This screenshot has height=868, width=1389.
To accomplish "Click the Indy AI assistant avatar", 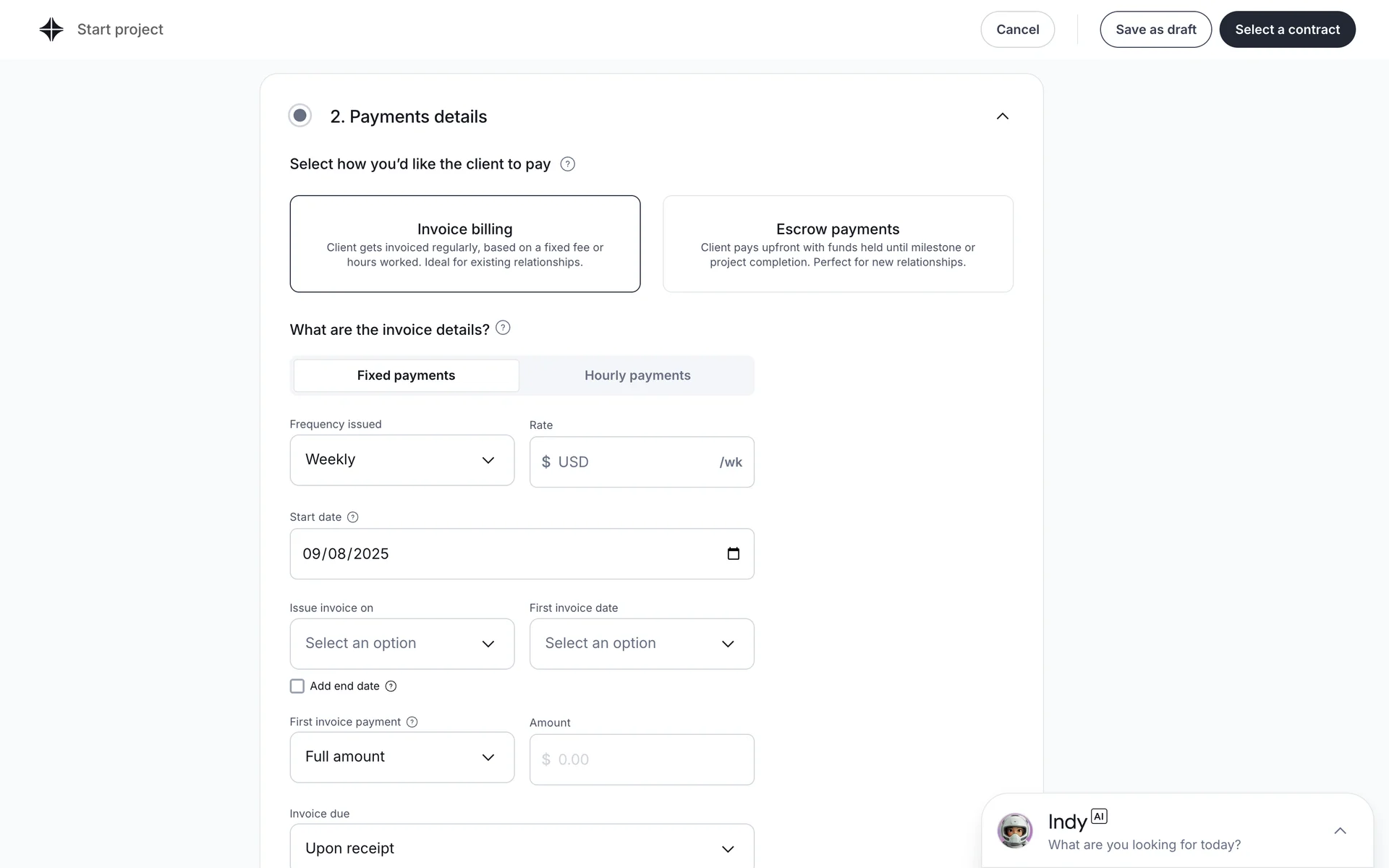I will (1015, 830).
